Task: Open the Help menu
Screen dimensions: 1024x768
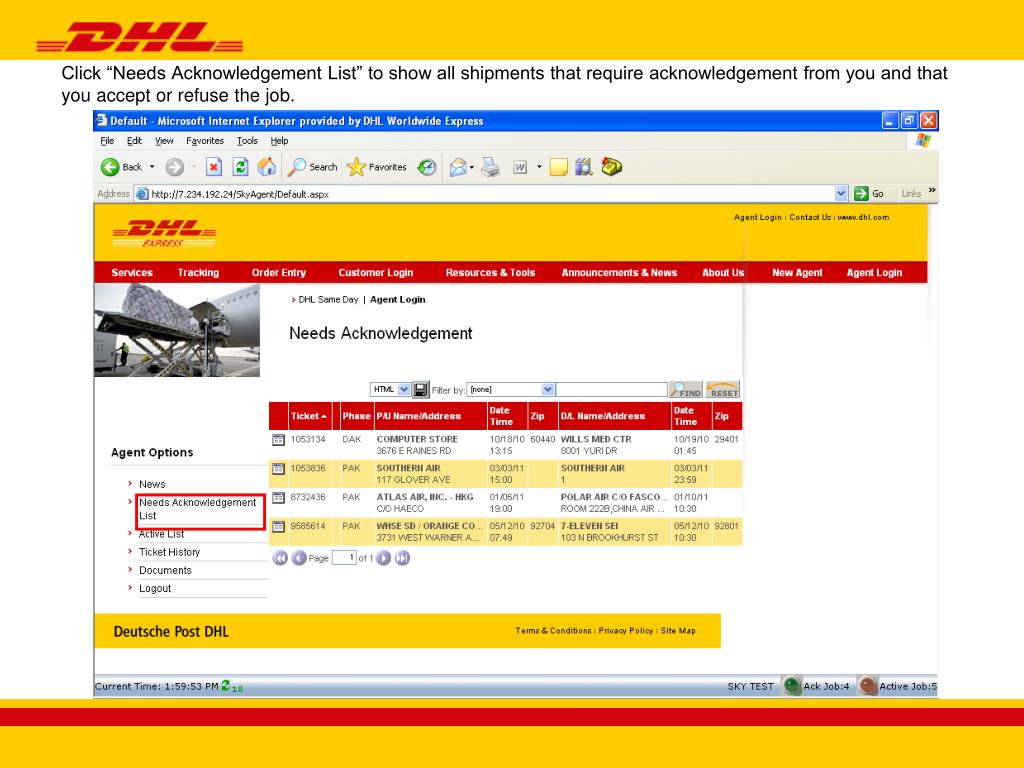Action: (280, 141)
